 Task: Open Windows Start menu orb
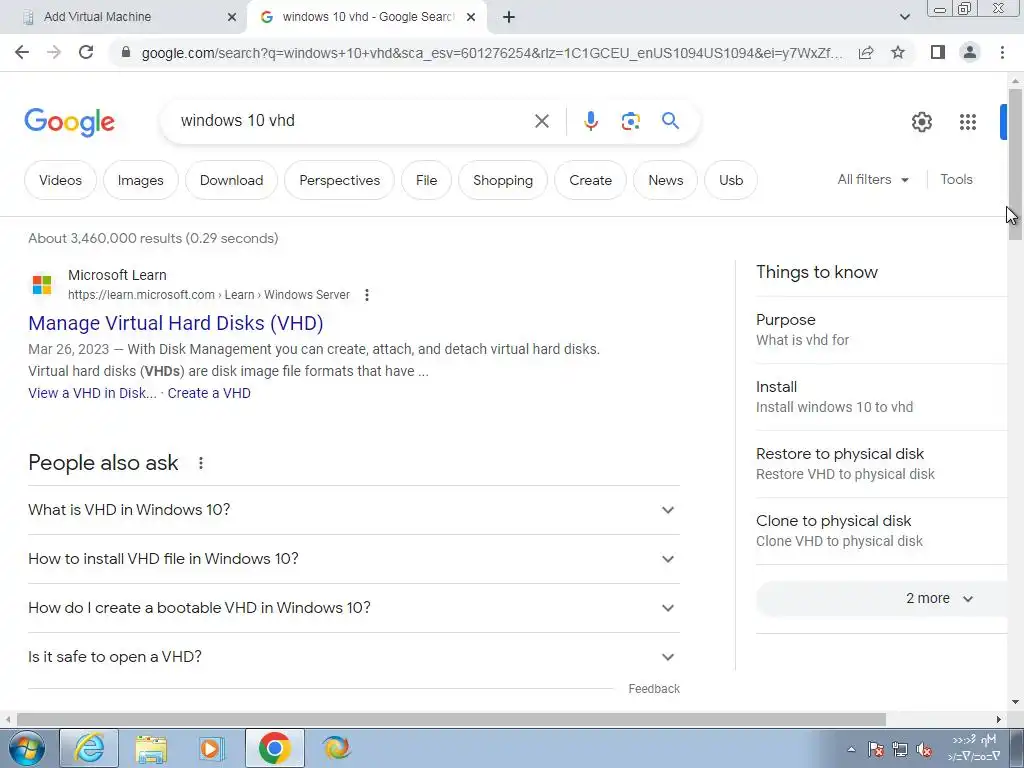pos(26,748)
